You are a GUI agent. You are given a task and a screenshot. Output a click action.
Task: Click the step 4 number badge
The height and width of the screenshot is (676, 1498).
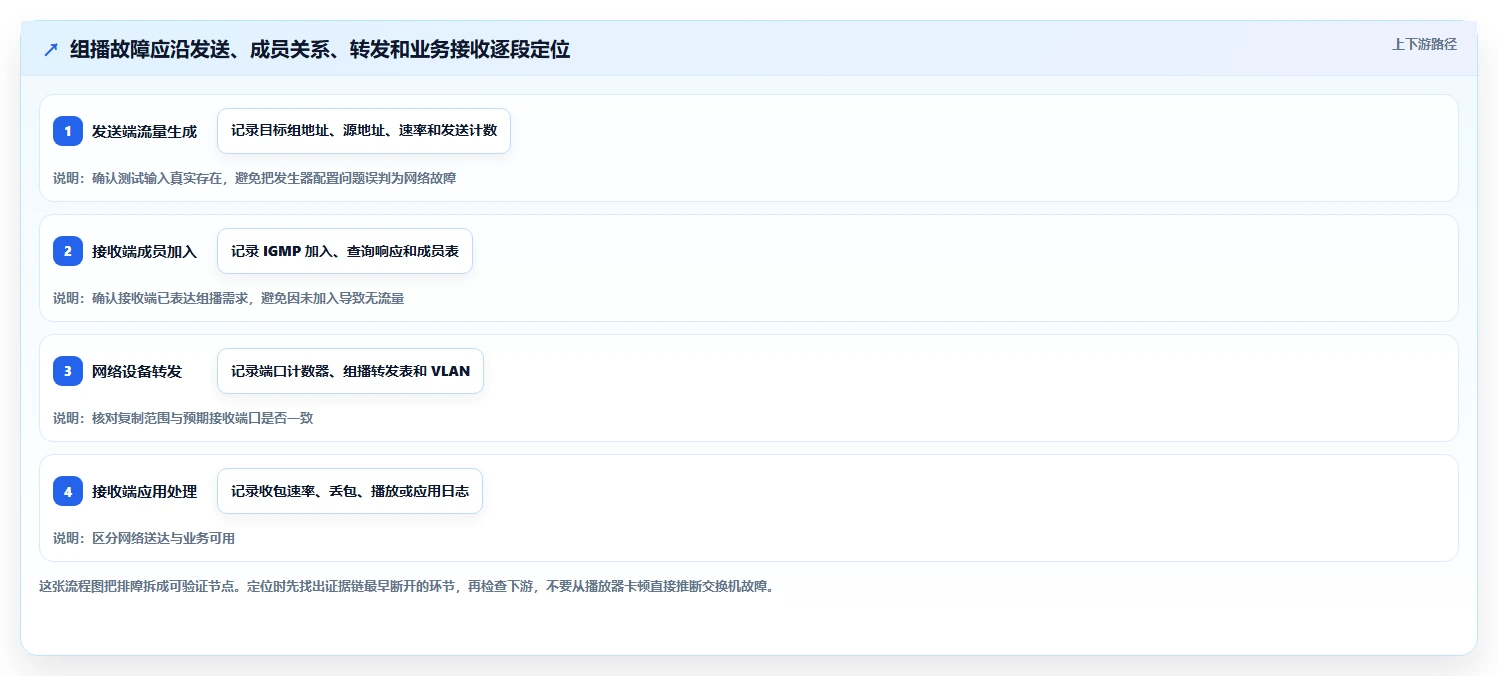pyautogui.click(x=68, y=491)
